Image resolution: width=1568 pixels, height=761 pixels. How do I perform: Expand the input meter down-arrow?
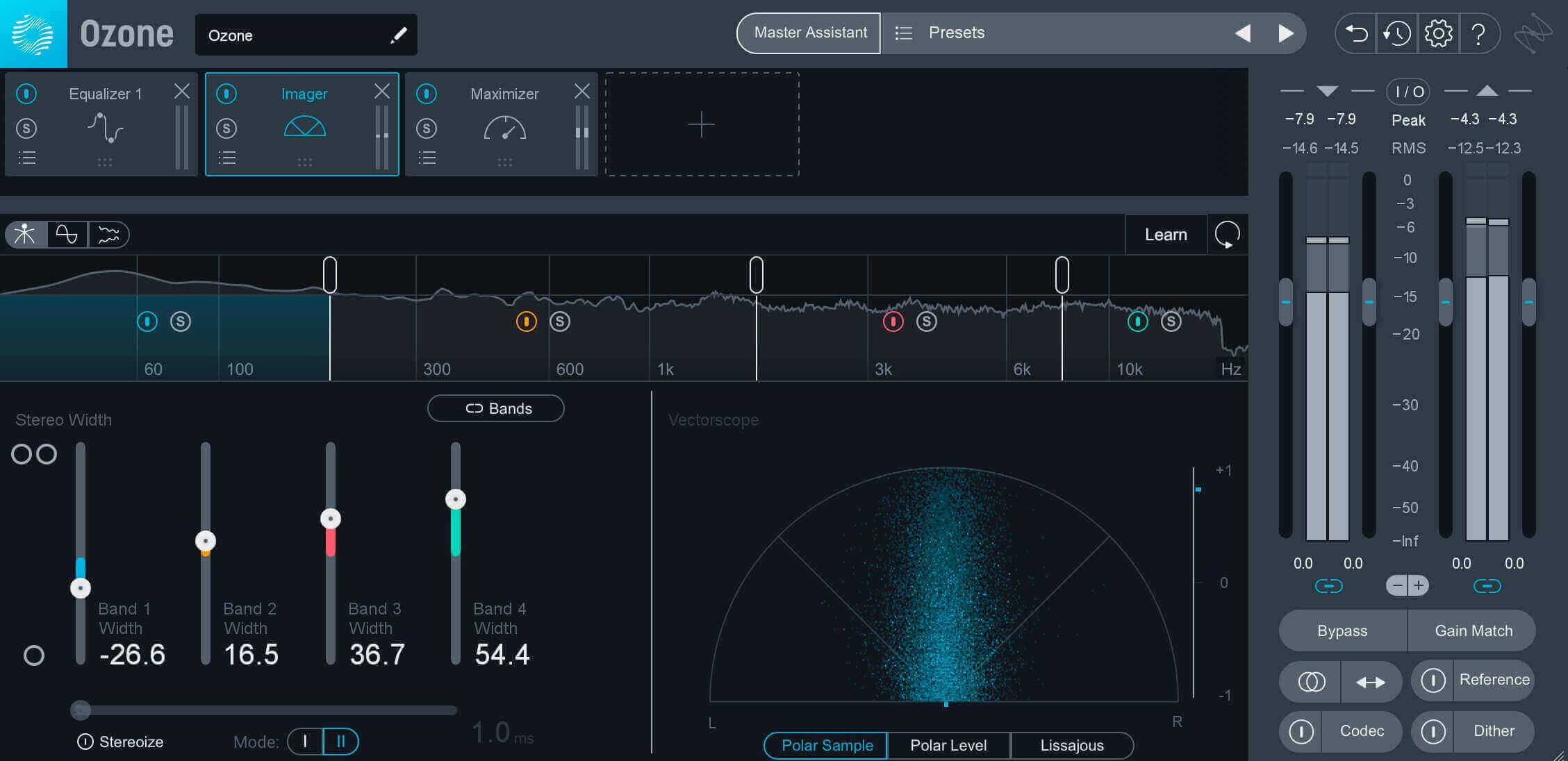[x=1327, y=91]
